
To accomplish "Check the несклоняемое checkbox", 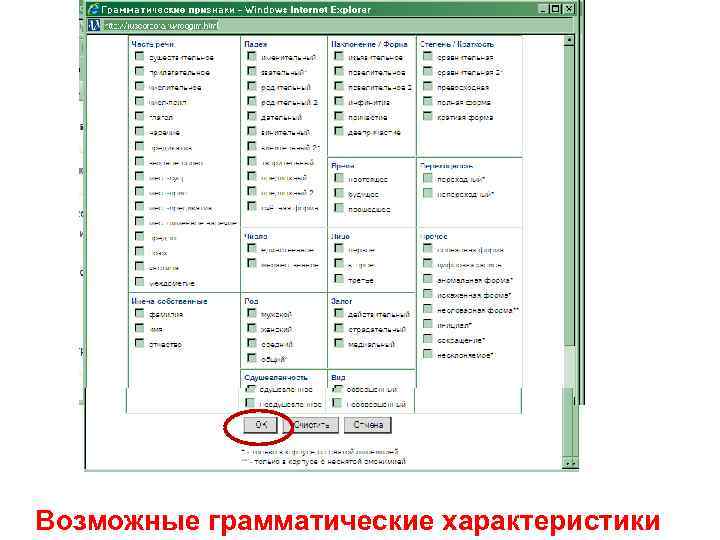I will click(428, 354).
